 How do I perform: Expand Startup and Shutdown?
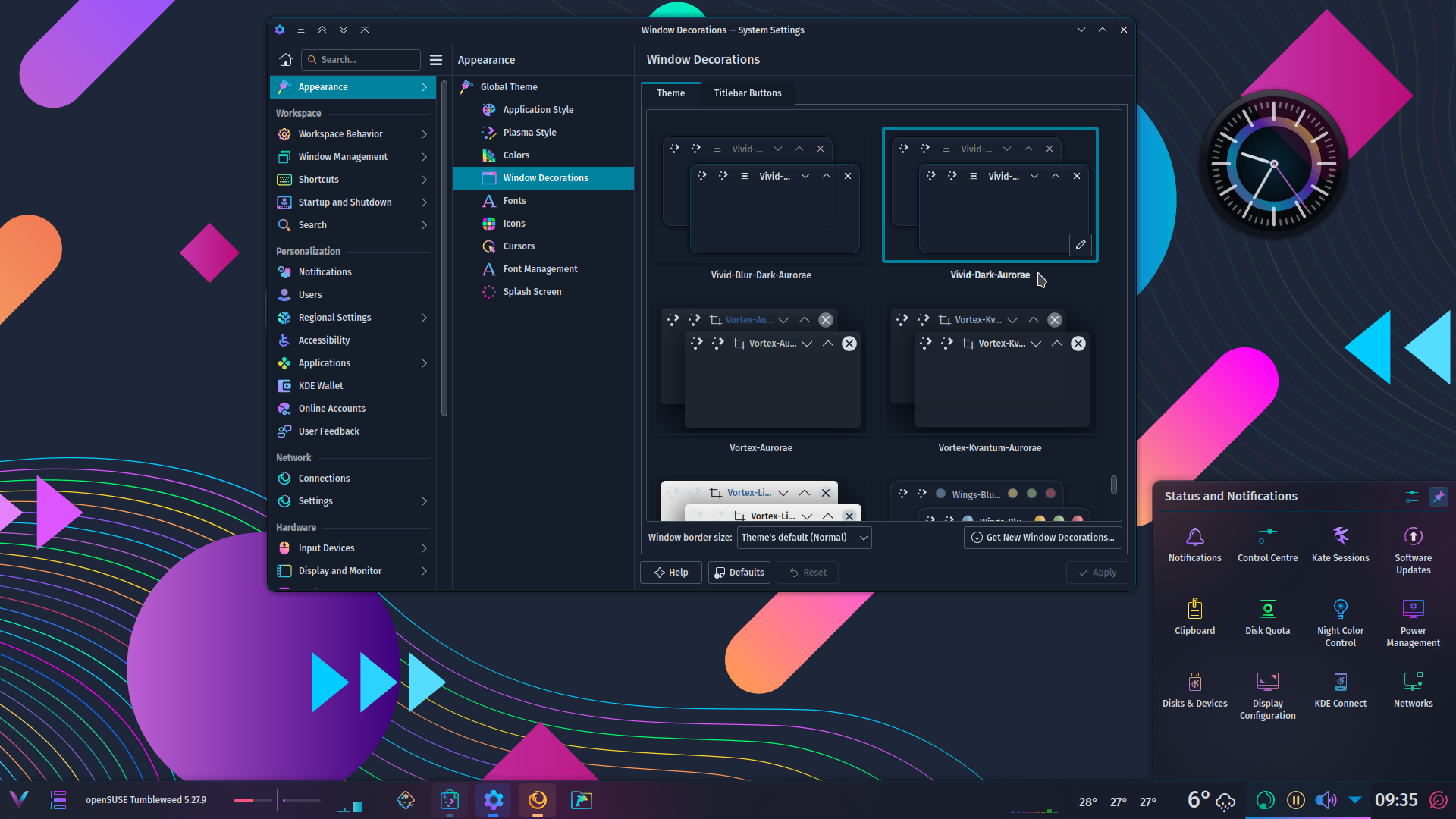(x=424, y=202)
